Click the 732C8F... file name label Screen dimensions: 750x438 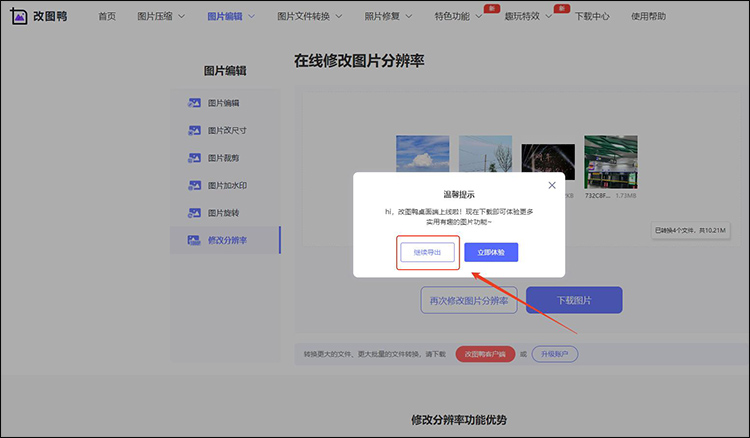(597, 196)
